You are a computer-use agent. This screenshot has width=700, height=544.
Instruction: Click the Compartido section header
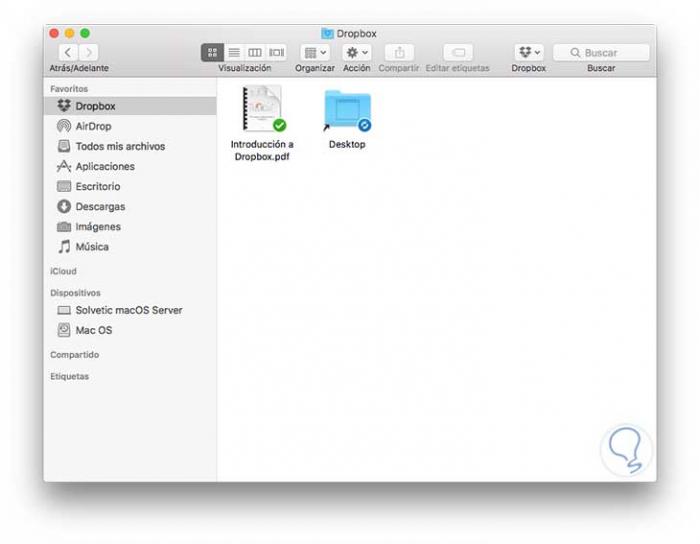pyautogui.click(x=75, y=355)
